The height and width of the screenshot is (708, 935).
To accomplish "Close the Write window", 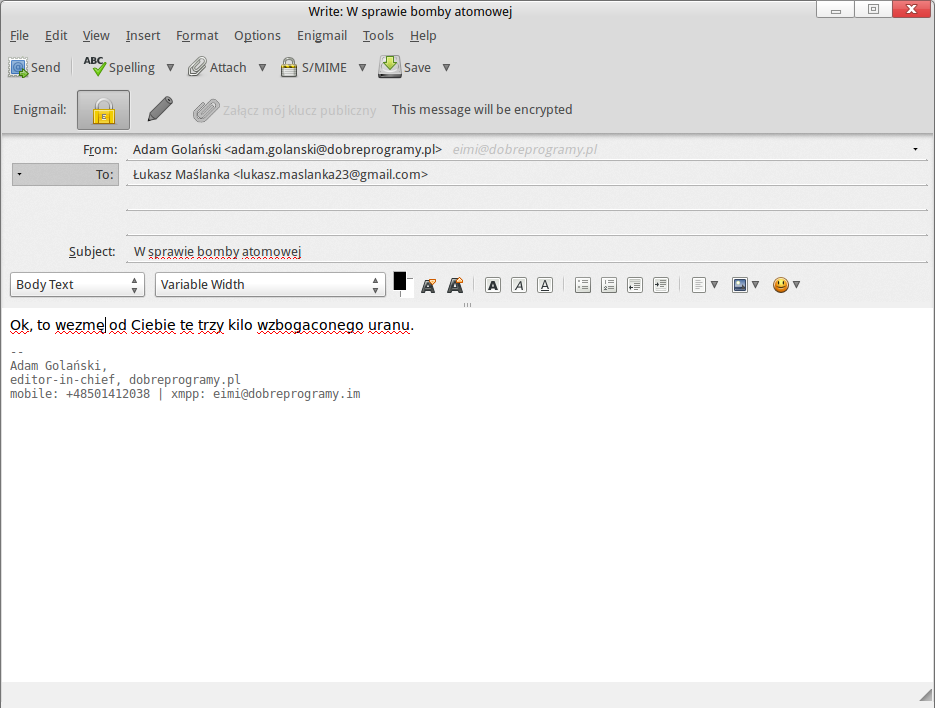I will 911,9.
